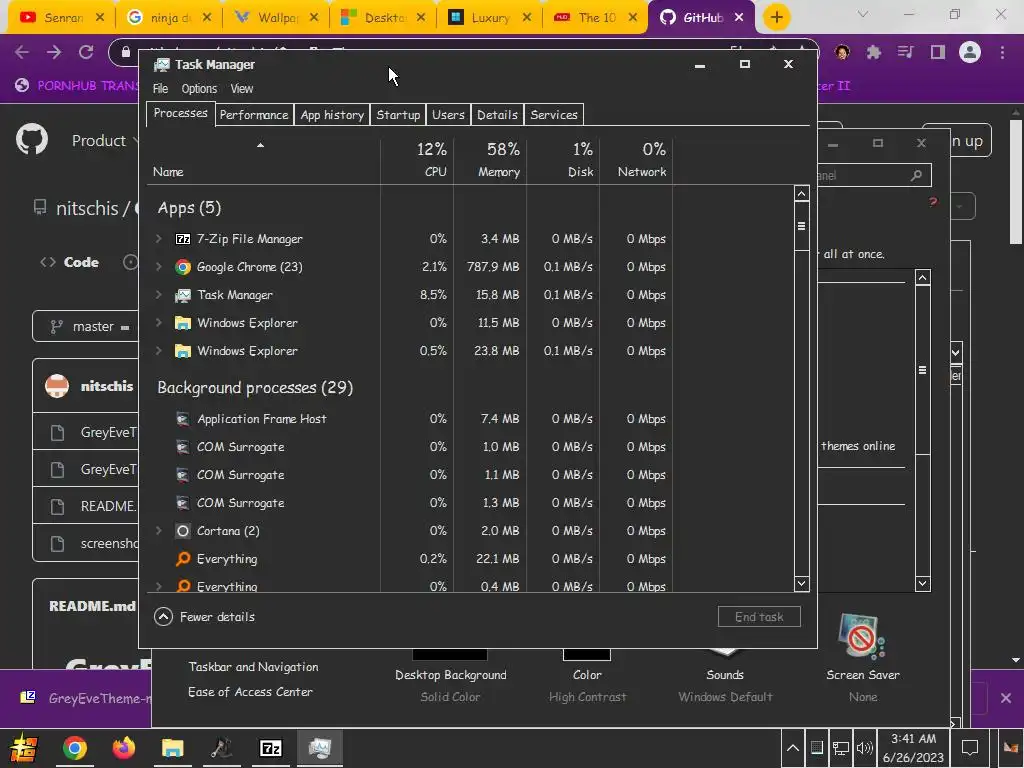The height and width of the screenshot is (768, 1024).
Task: Expand the Cortana (2) process group
Action: pos(159,531)
